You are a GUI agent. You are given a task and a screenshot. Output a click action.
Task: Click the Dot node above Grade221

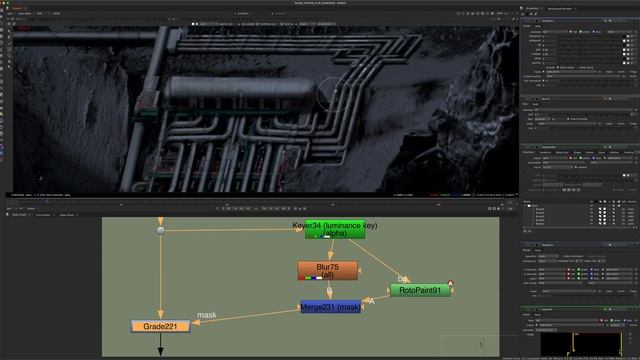click(x=161, y=230)
